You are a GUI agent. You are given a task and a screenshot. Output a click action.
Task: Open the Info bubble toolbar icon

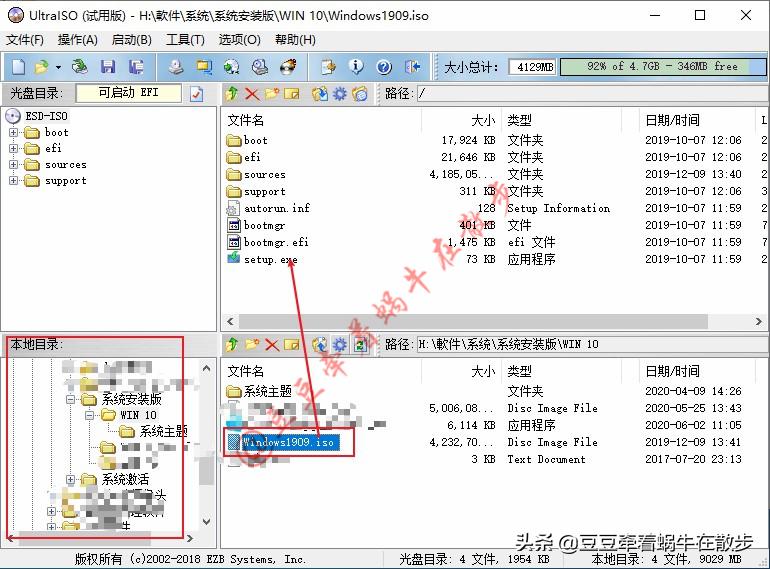click(x=356, y=67)
